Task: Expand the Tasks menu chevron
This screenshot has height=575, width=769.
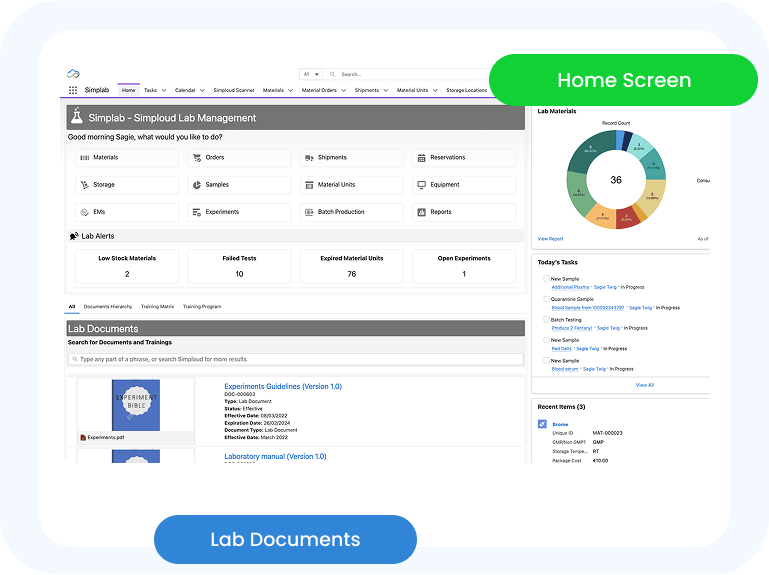Action: coord(163,90)
